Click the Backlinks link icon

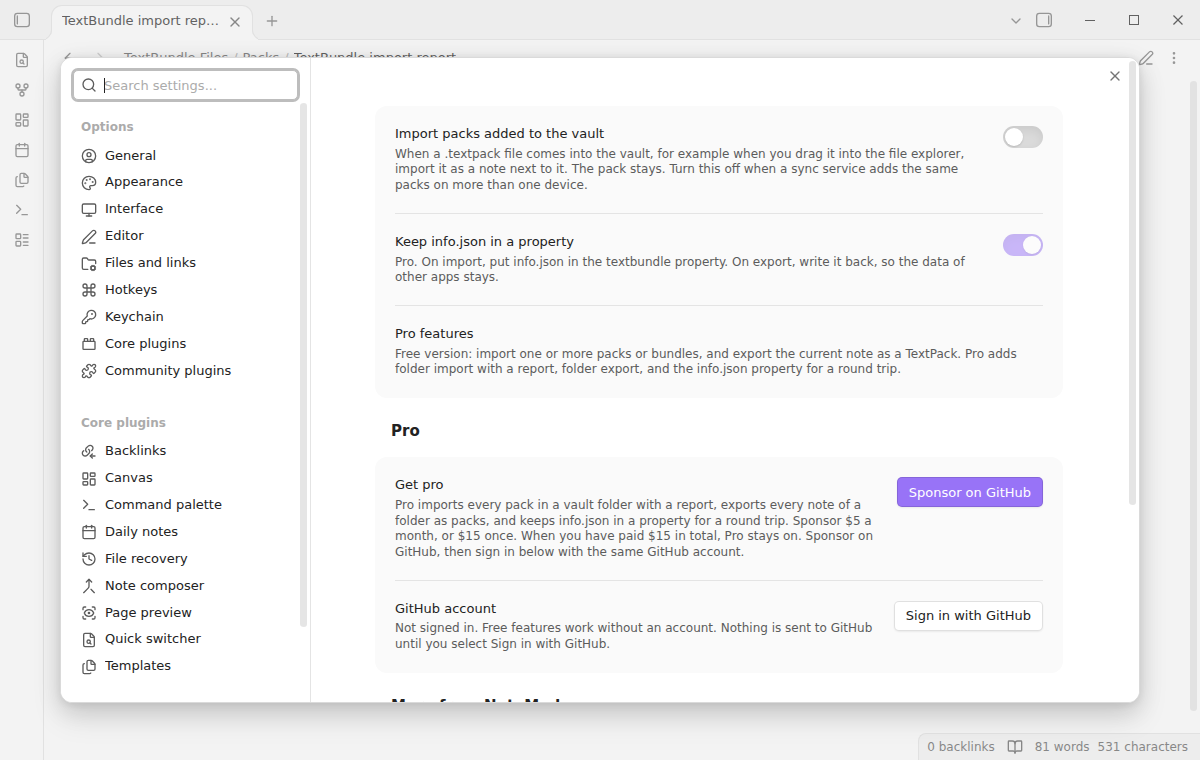click(89, 451)
